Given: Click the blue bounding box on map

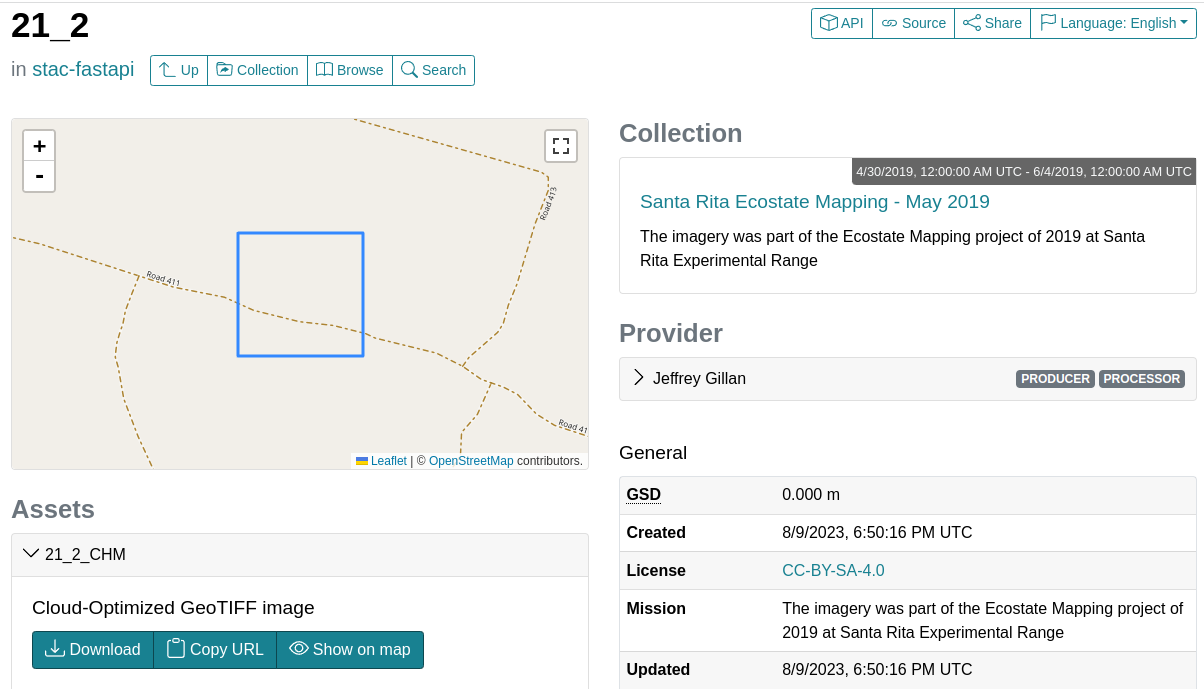Looking at the screenshot, I should 300,294.
